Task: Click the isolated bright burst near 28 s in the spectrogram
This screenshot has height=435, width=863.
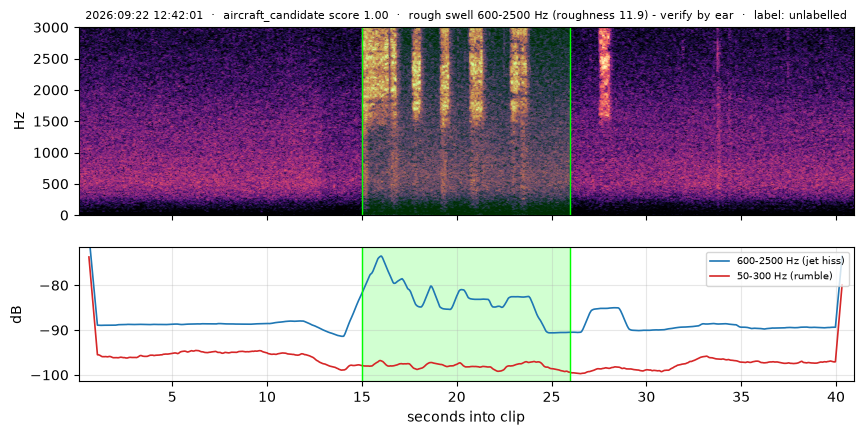Action: pos(604,73)
